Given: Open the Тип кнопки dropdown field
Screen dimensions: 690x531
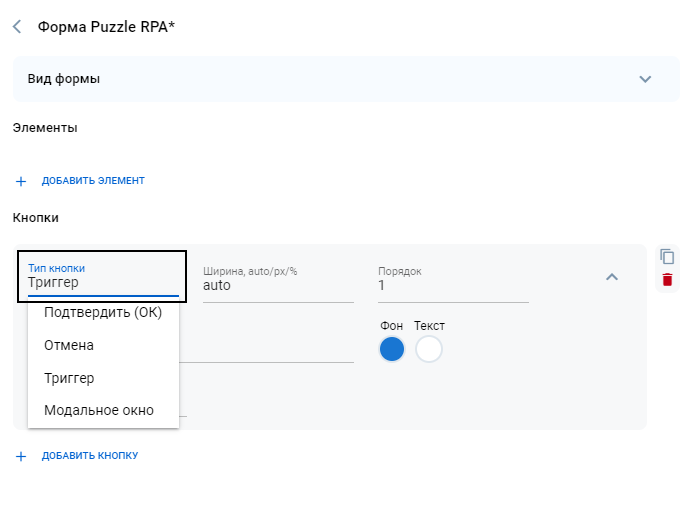Looking at the screenshot, I should pos(102,277).
